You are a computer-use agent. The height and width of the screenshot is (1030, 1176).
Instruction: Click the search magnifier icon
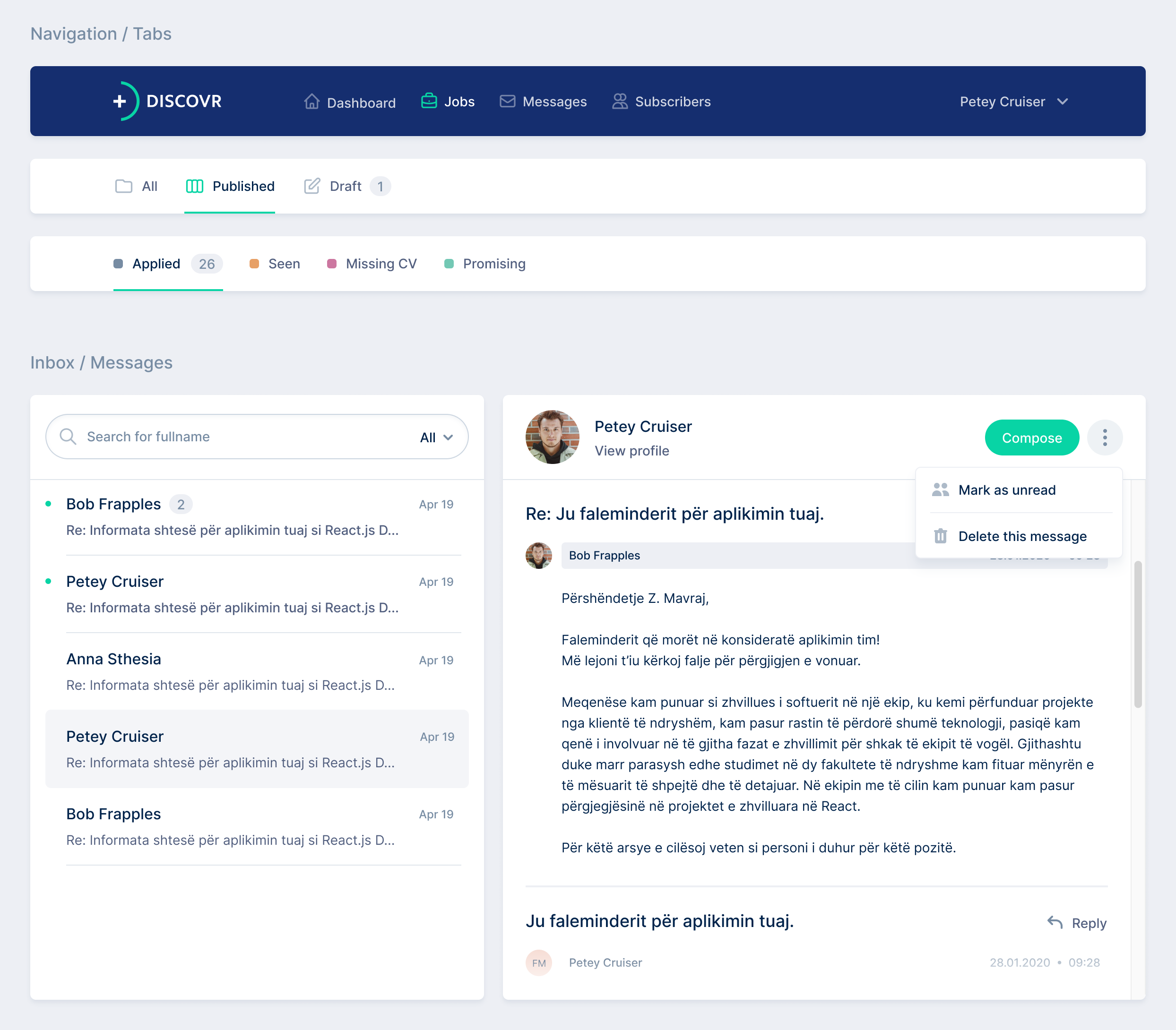click(x=68, y=436)
